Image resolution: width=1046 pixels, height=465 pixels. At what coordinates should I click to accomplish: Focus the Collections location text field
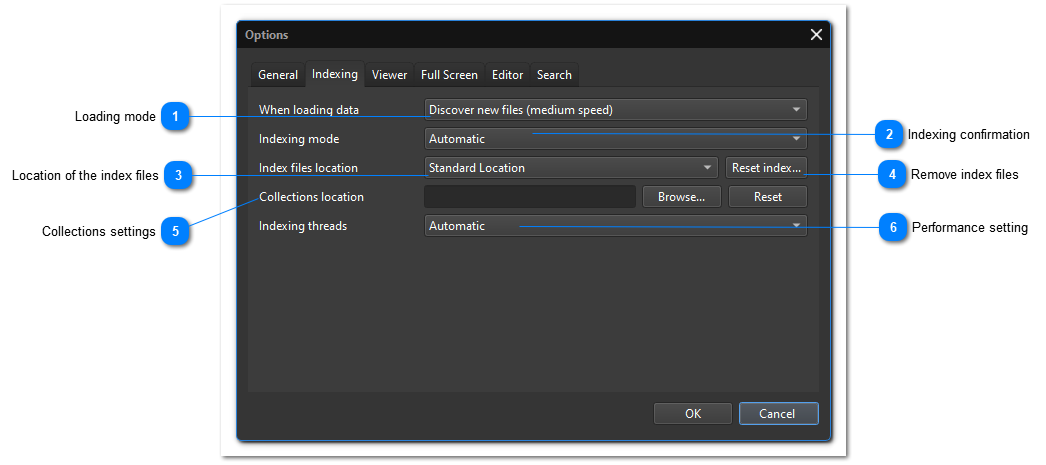[x=529, y=197]
